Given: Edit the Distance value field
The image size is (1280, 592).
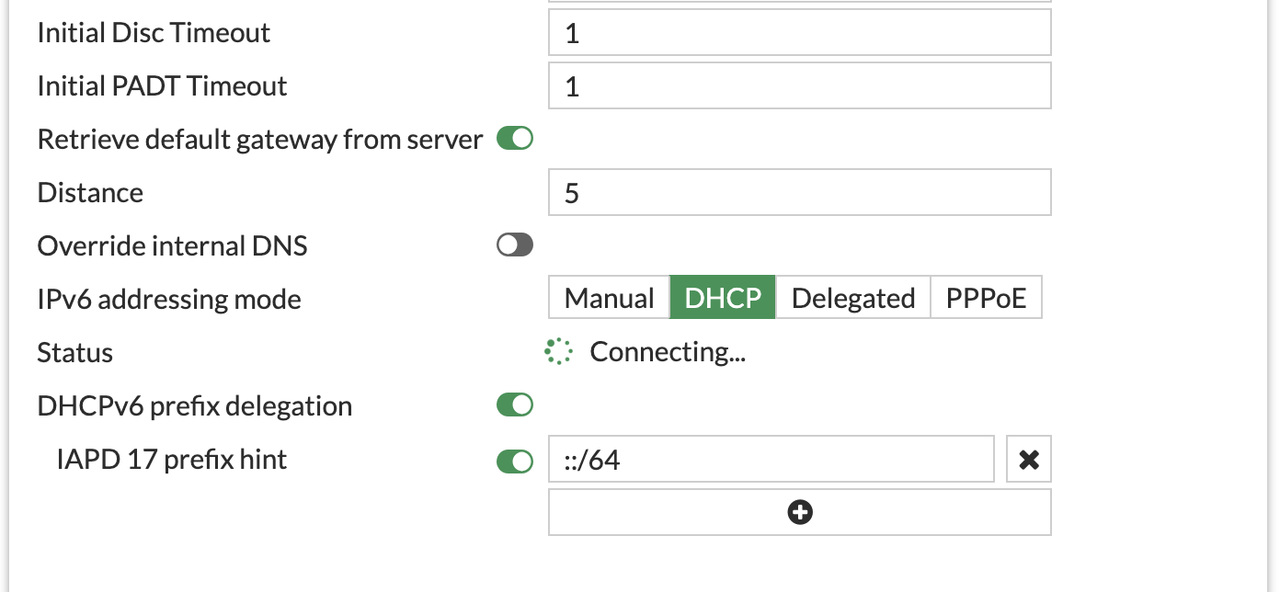Looking at the screenshot, I should [799, 192].
